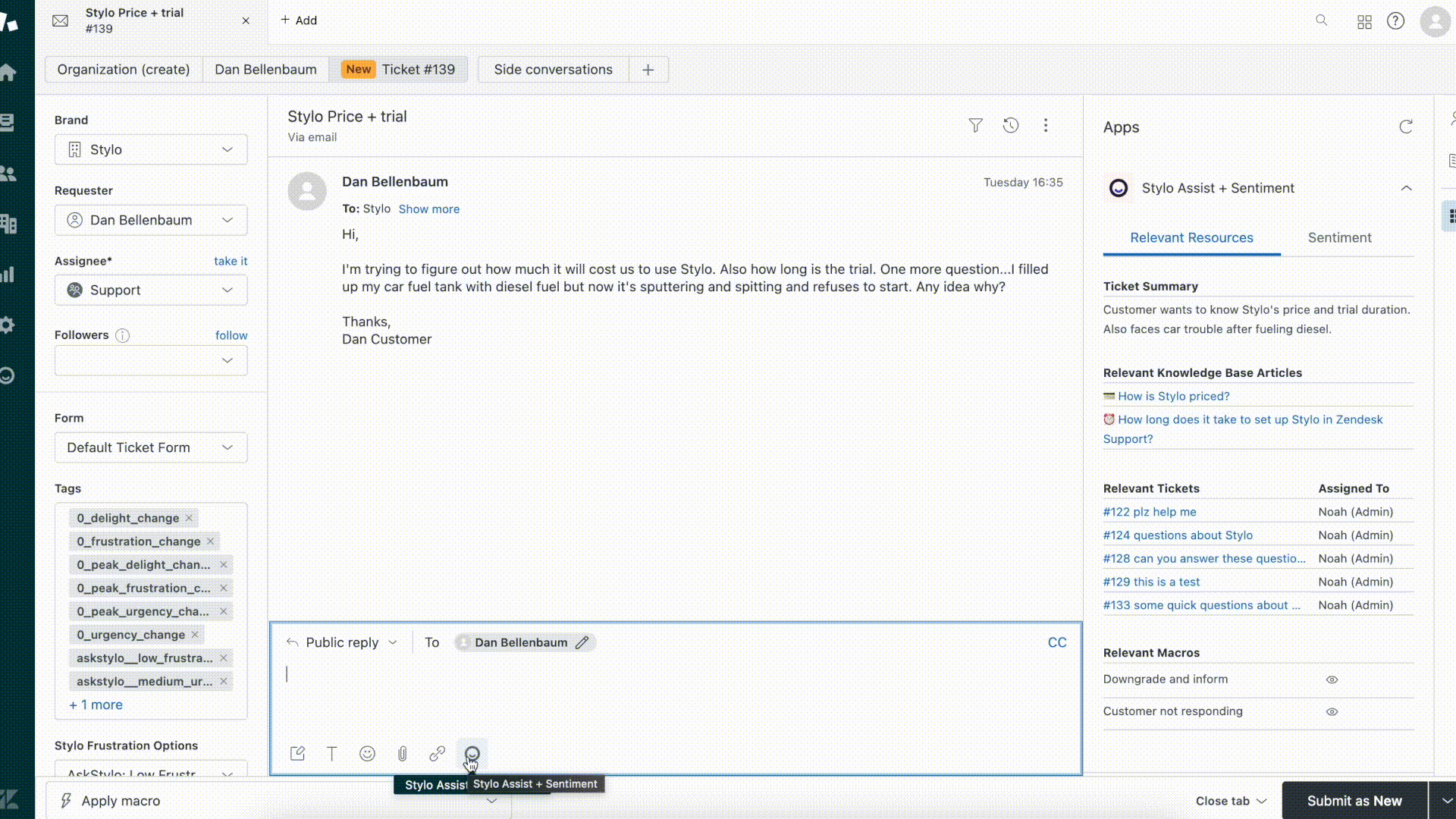Image resolution: width=1456 pixels, height=819 pixels.
Task: Open Close tab options dropdown
Action: (1231, 801)
